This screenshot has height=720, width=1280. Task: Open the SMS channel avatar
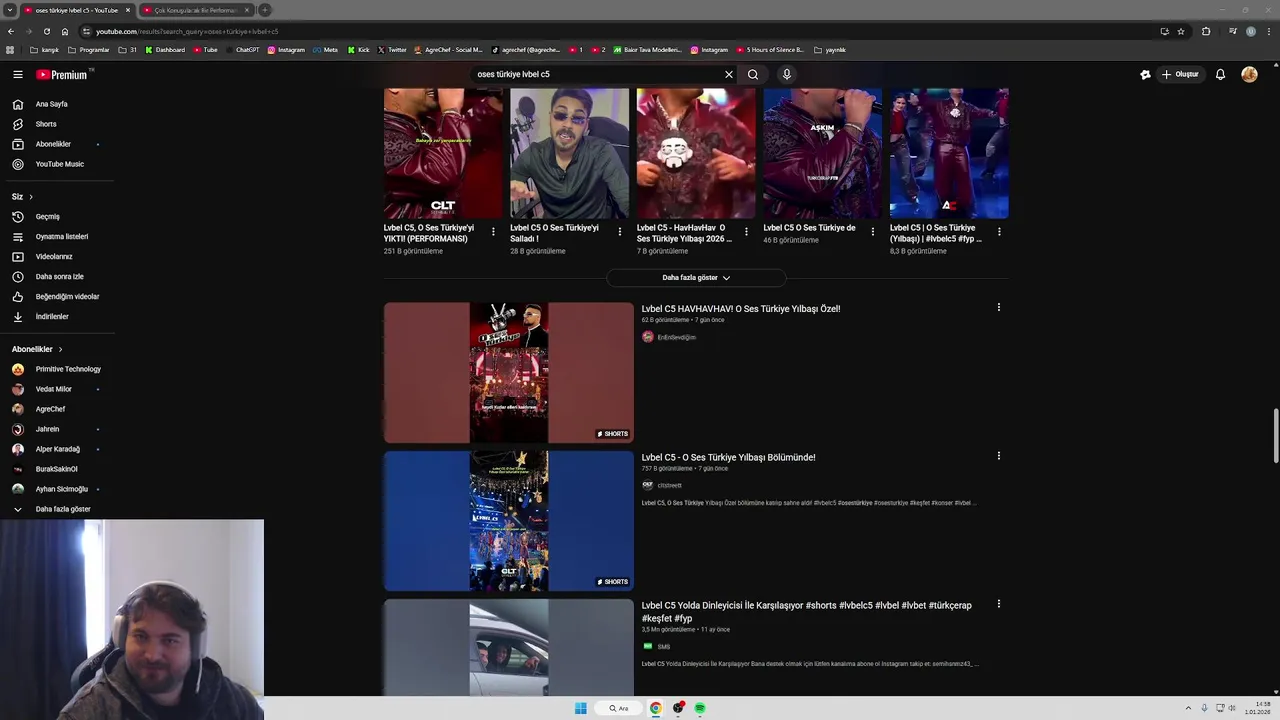coord(648,647)
